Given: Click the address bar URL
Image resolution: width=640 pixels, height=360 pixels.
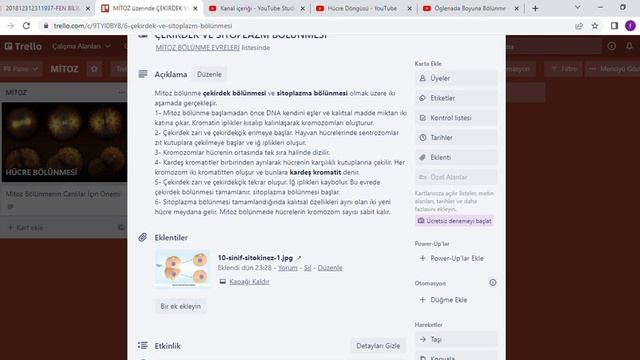Looking at the screenshot, I should [143, 26].
